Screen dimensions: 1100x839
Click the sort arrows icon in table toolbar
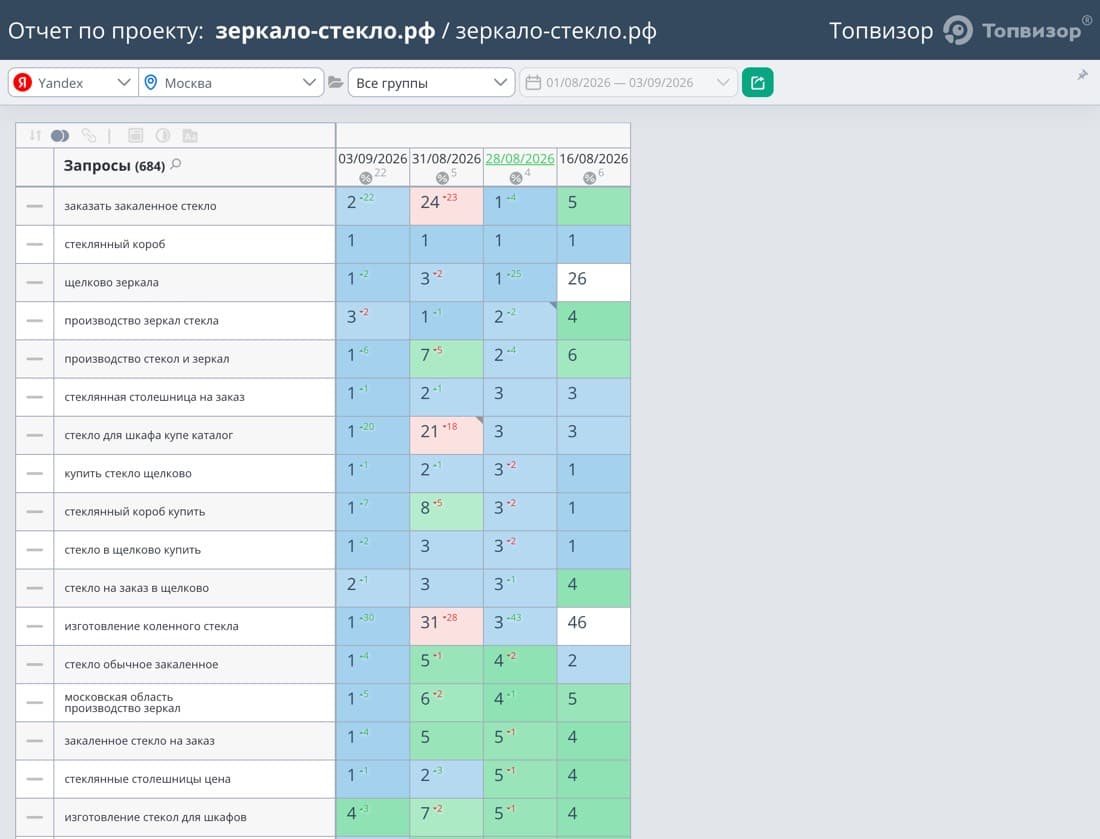tap(35, 135)
